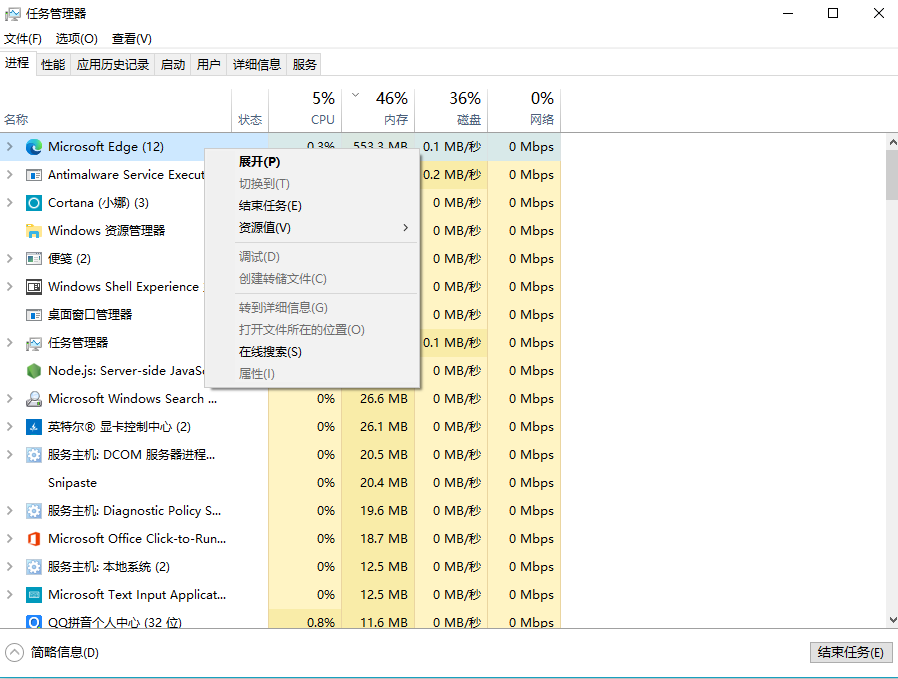Sort by the 名称 column header

click(116, 110)
